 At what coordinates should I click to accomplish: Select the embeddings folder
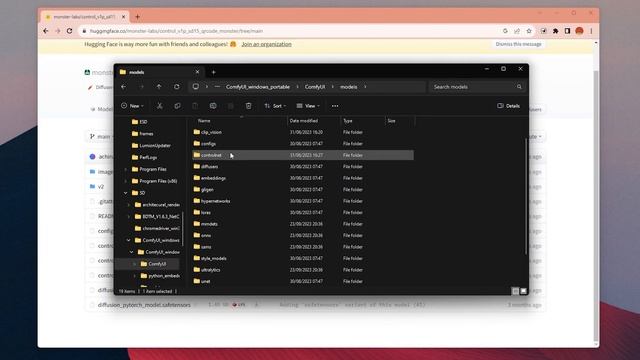tap(303, 178)
